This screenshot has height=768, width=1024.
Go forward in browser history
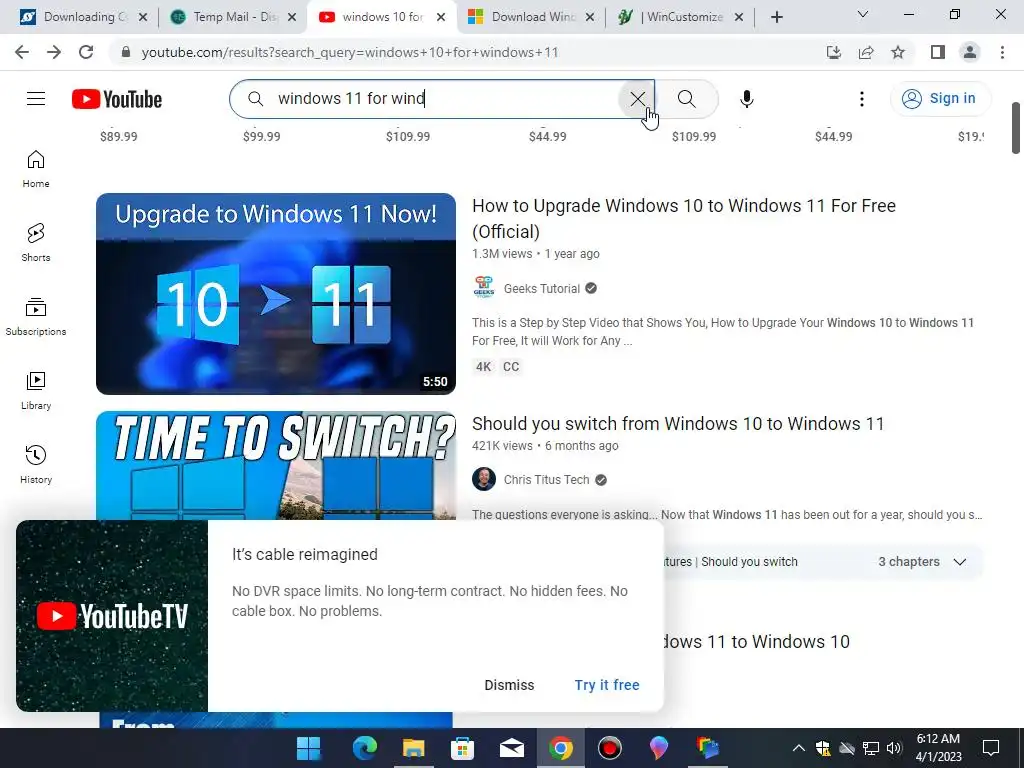[x=54, y=52]
